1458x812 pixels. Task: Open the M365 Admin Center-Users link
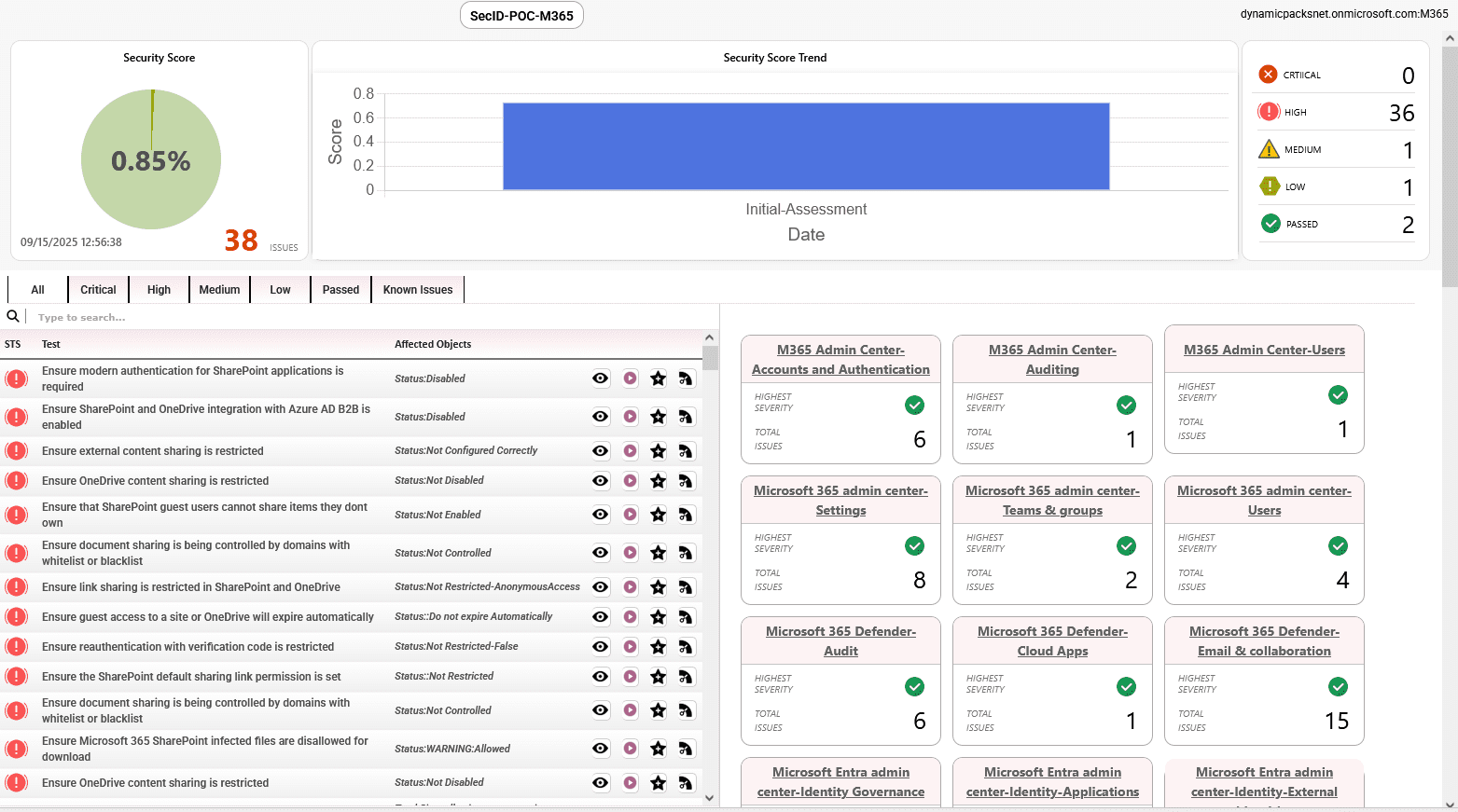(1264, 350)
